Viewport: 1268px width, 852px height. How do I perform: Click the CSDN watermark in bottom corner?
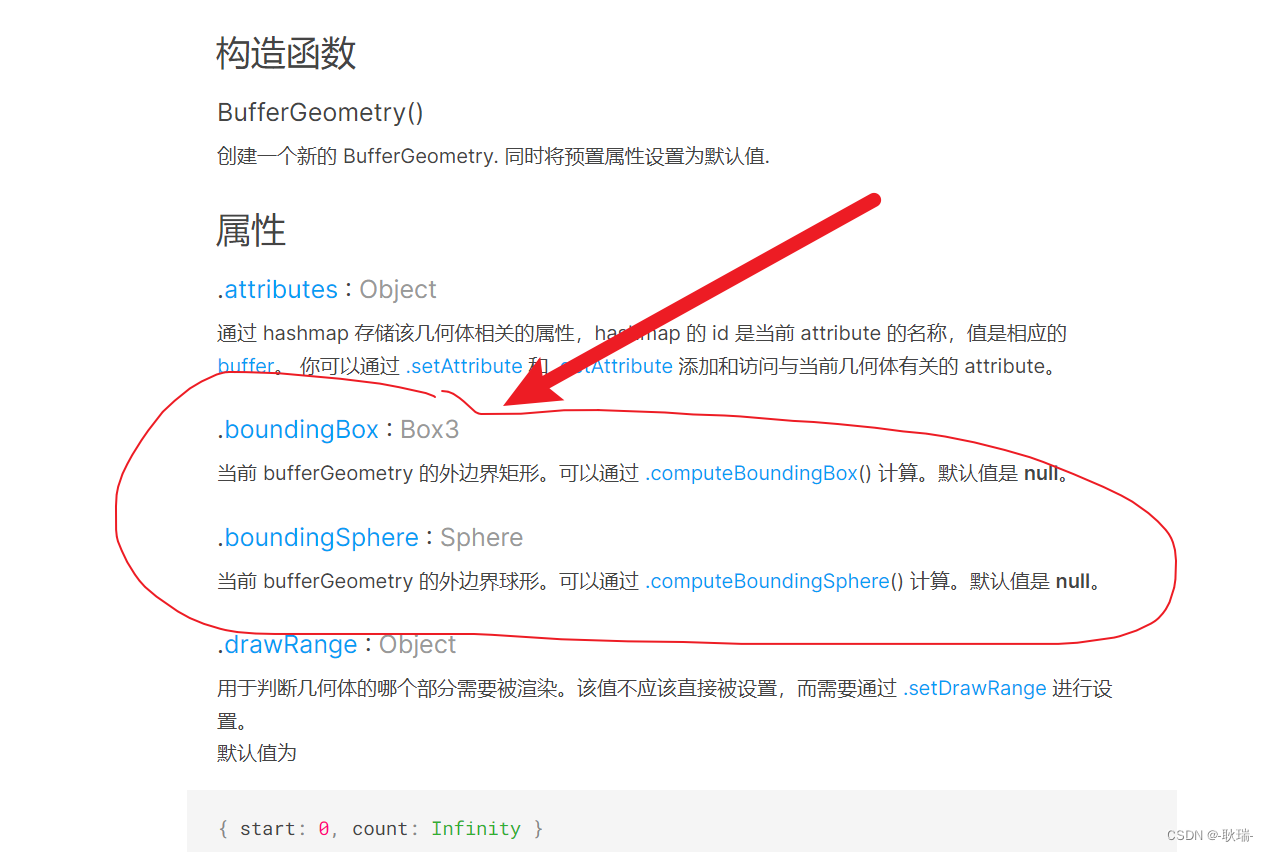pyautogui.click(x=1210, y=835)
